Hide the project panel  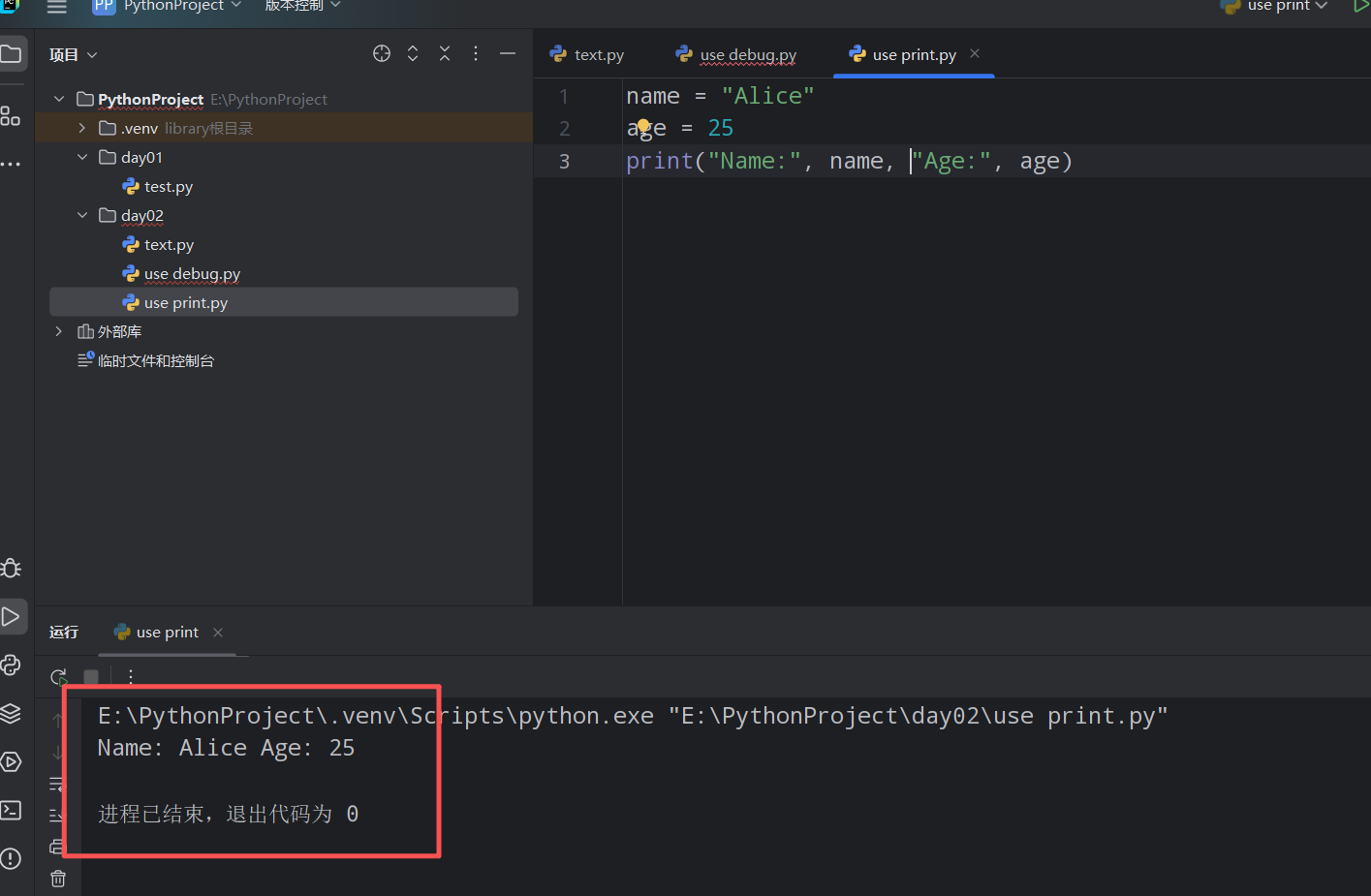tap(508, 54)
